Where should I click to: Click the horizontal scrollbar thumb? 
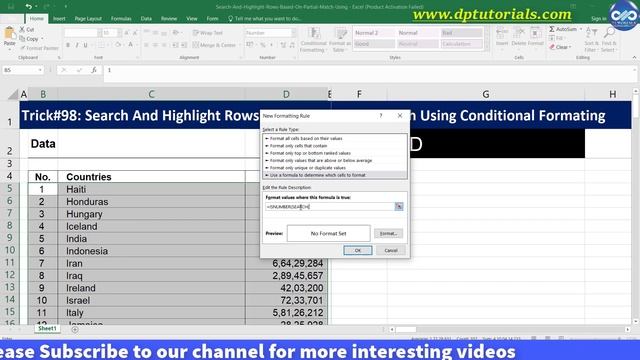point(406,329)
